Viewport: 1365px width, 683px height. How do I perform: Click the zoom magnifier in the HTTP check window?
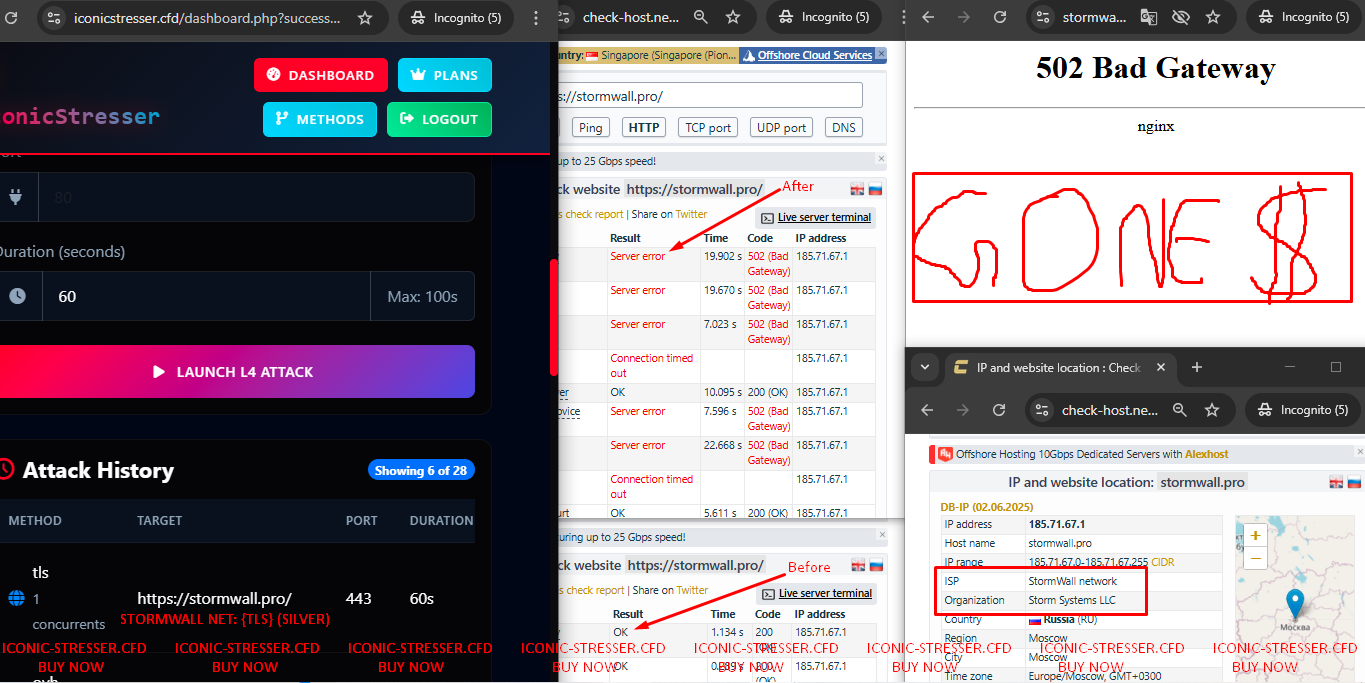pyautogui.click(x=701, y=17)
